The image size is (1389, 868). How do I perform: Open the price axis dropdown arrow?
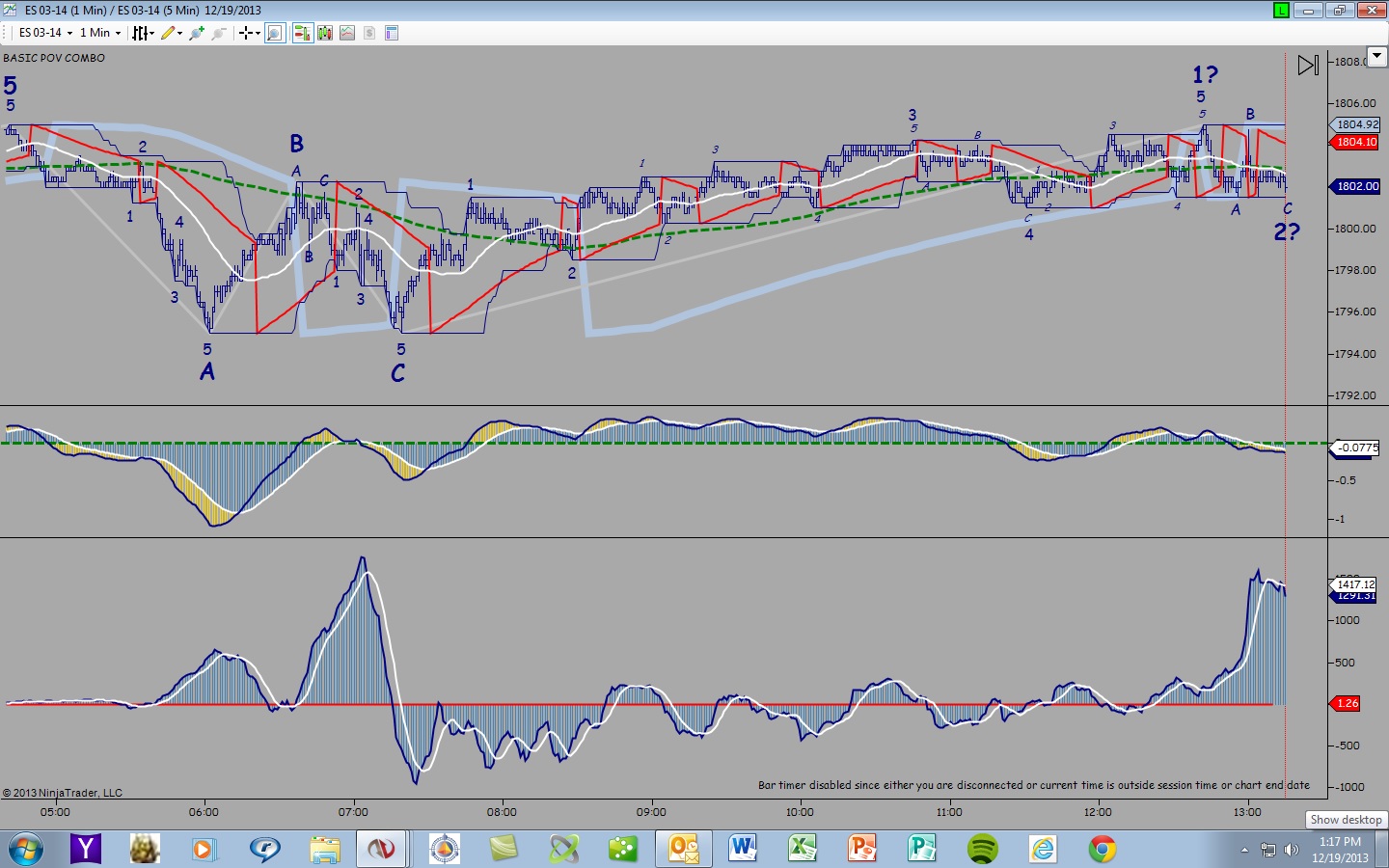pos(1376,56)
